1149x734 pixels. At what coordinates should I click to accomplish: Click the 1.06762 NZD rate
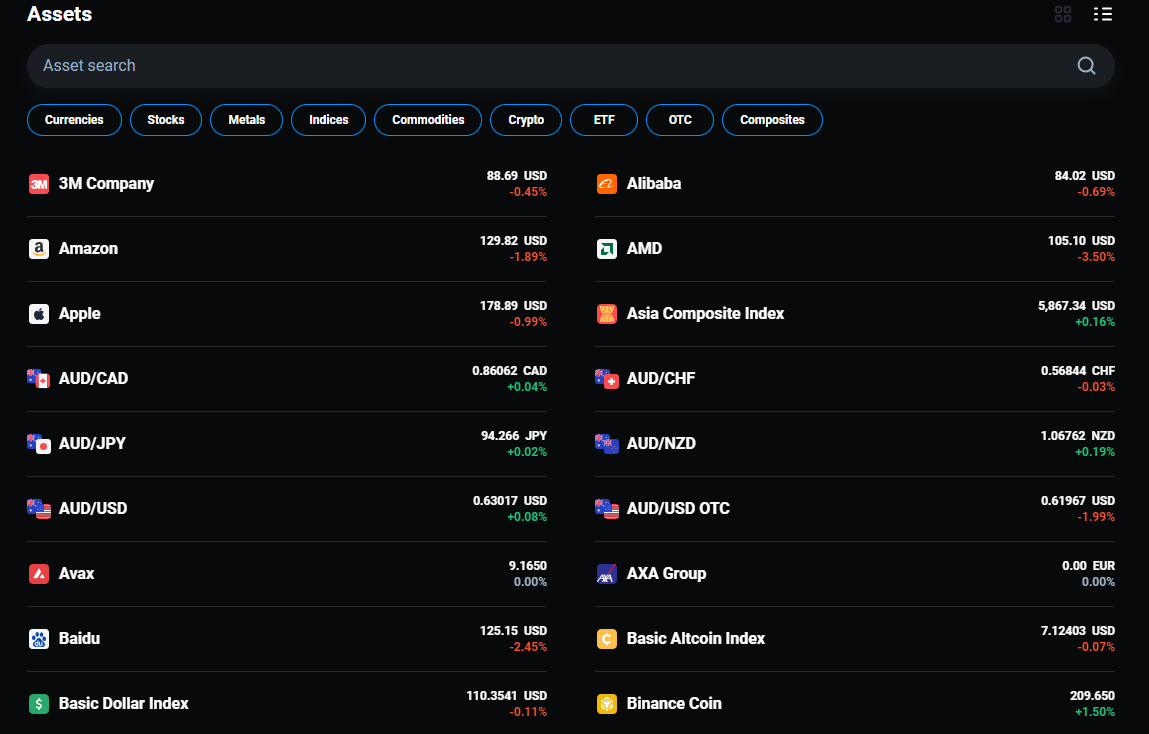pos(1078,436)
